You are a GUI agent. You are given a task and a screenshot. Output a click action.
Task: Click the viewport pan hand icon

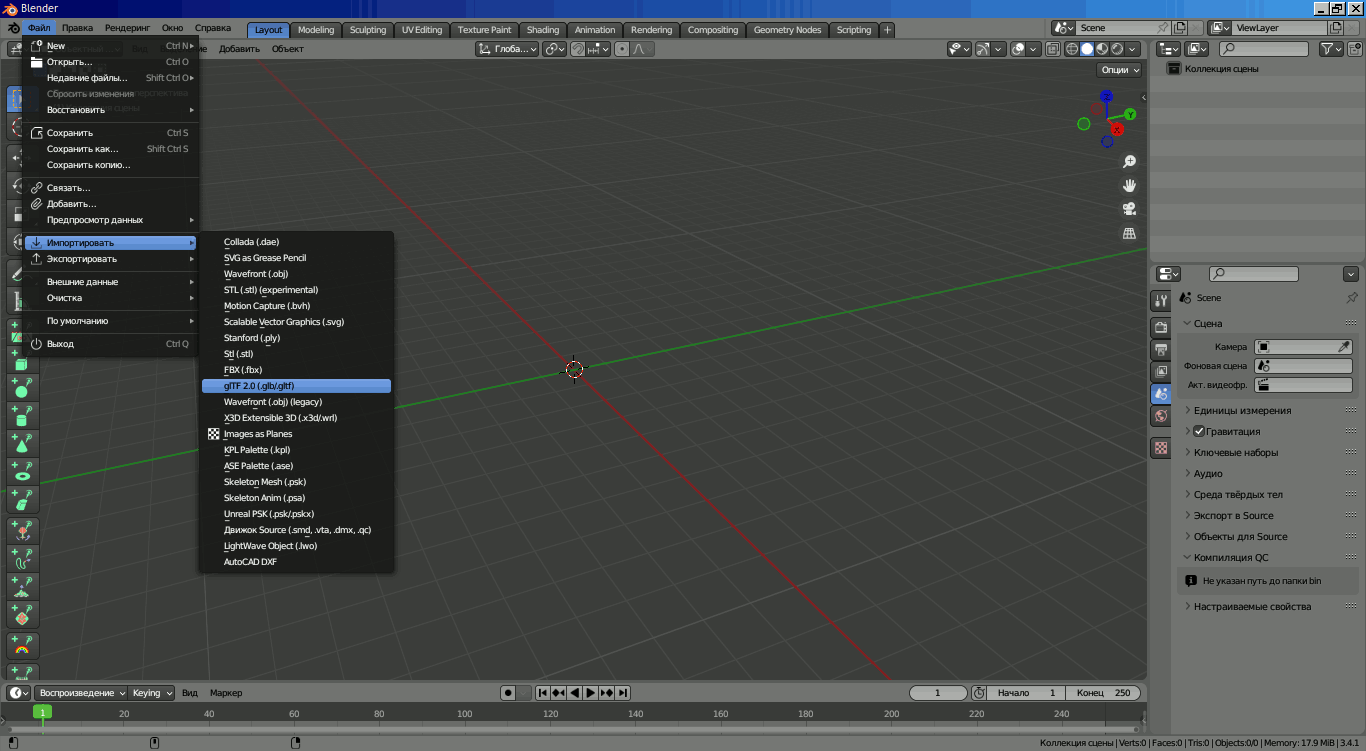tap(1129, 185)
